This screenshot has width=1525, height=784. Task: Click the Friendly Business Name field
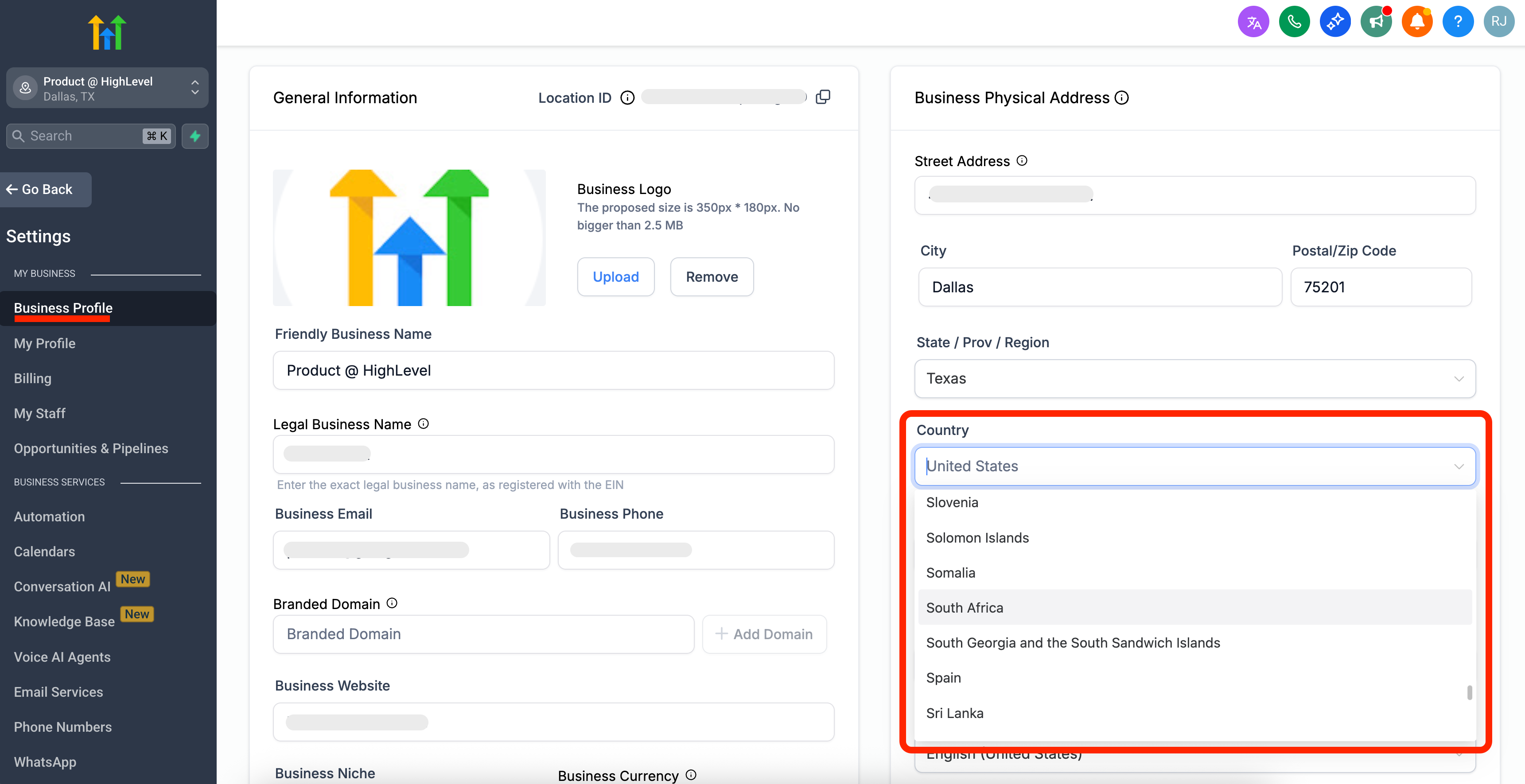coord(553,370)
